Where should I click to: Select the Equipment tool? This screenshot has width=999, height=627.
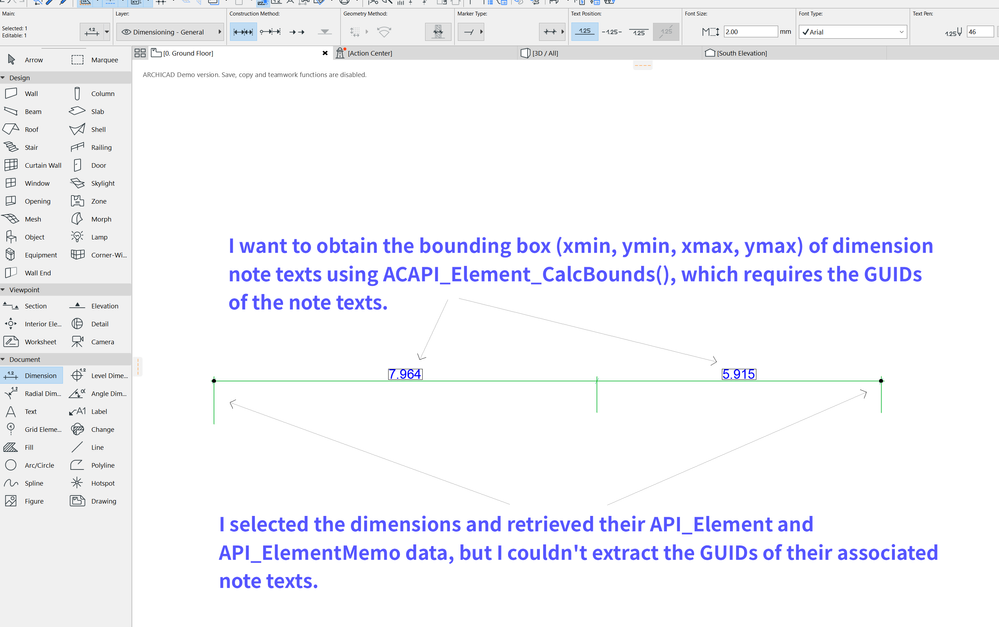pos(32,255)
